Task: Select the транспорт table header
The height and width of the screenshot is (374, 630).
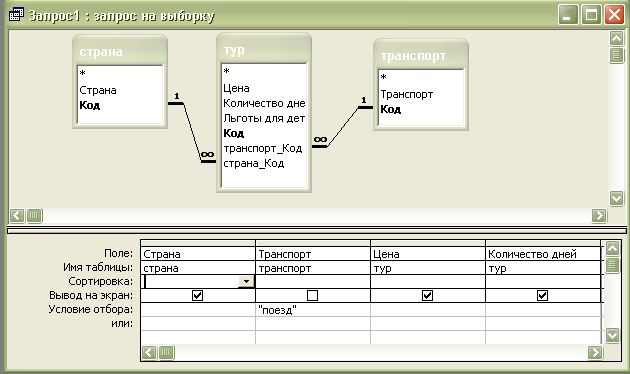Action: click(x=421, y=56)
